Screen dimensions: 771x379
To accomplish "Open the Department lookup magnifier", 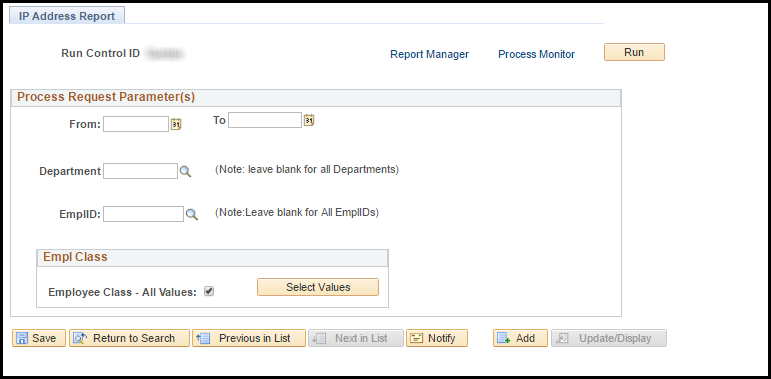I will (185, 171).
